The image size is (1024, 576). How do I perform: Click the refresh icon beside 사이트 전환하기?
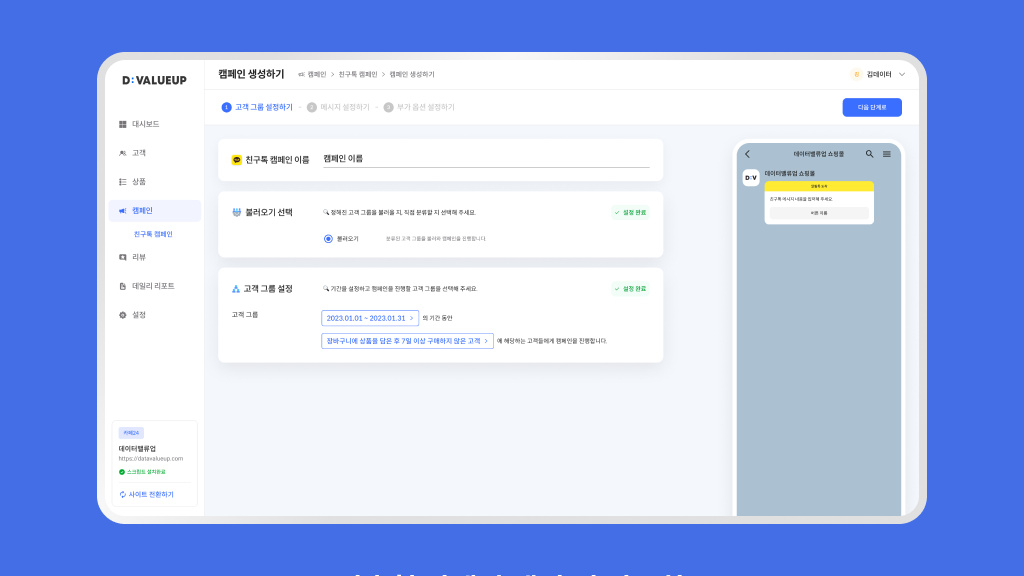[x=122, y=494]
